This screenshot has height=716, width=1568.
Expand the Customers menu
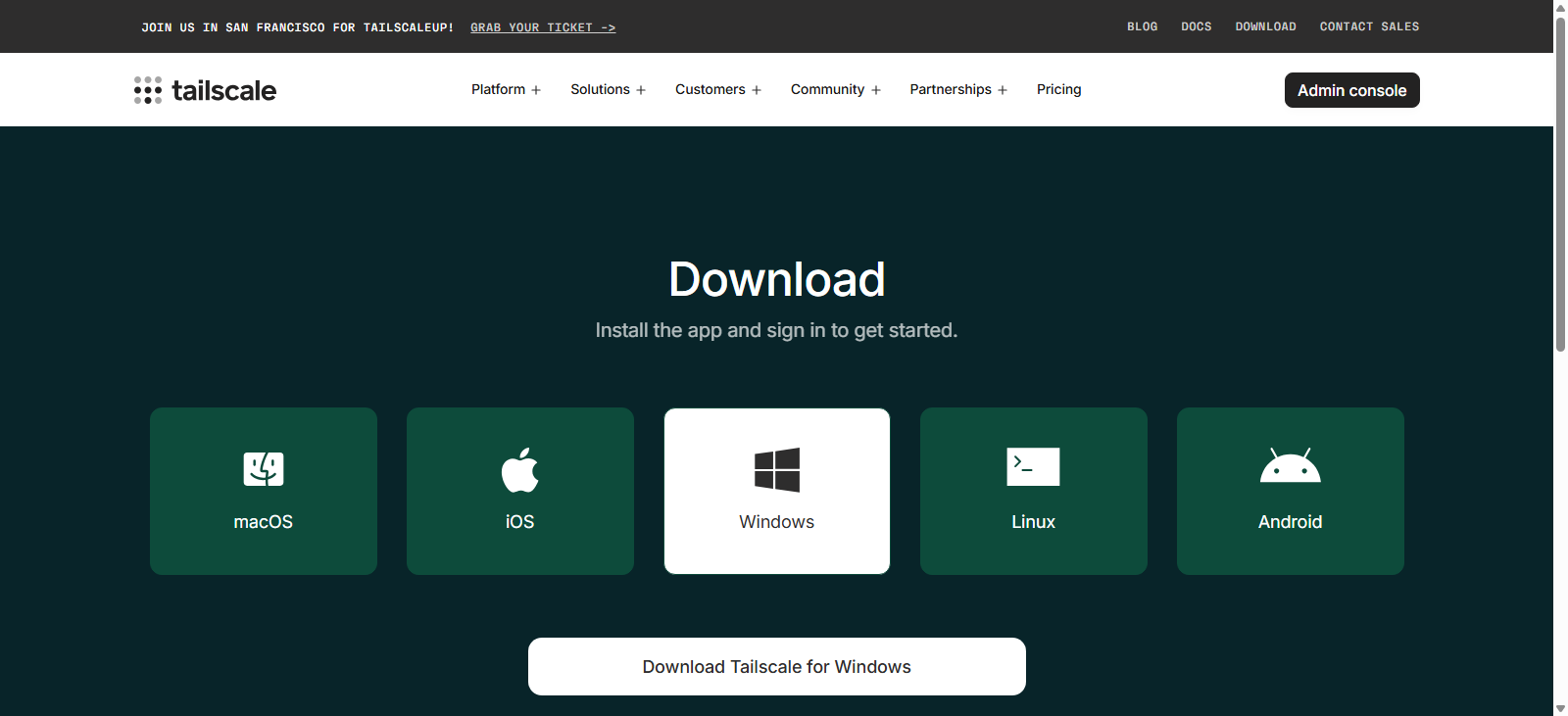(x=718, y=89)
